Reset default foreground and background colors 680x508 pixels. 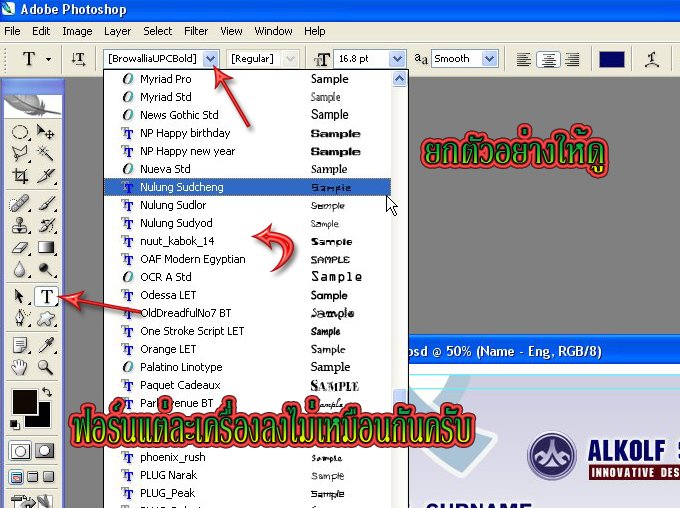coord(14,424)
